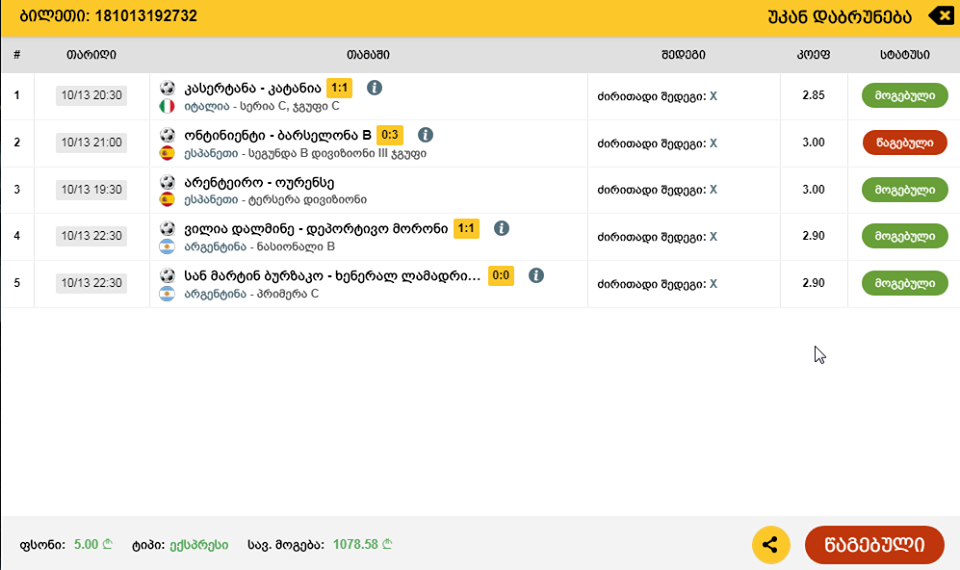Click bet amount 5.00 in footer
Screen dimensions: 960x570
(93, 544)
